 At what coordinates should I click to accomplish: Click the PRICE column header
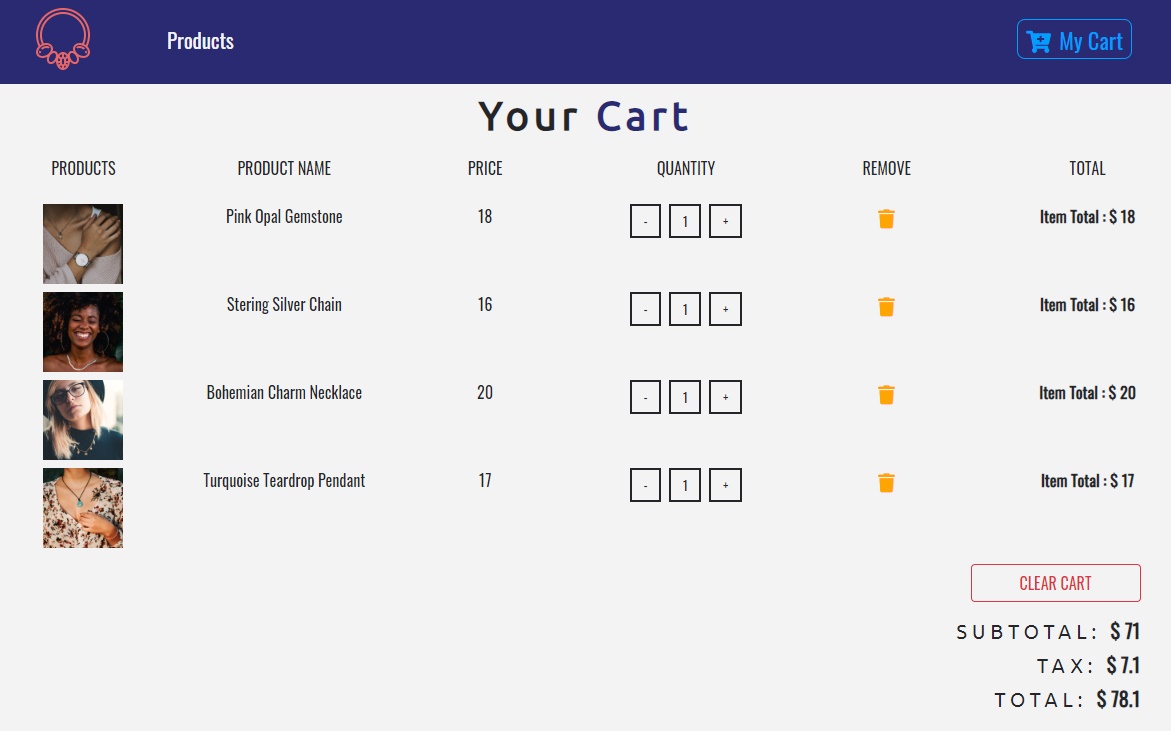pyautogui.click(x=485, y=169)
